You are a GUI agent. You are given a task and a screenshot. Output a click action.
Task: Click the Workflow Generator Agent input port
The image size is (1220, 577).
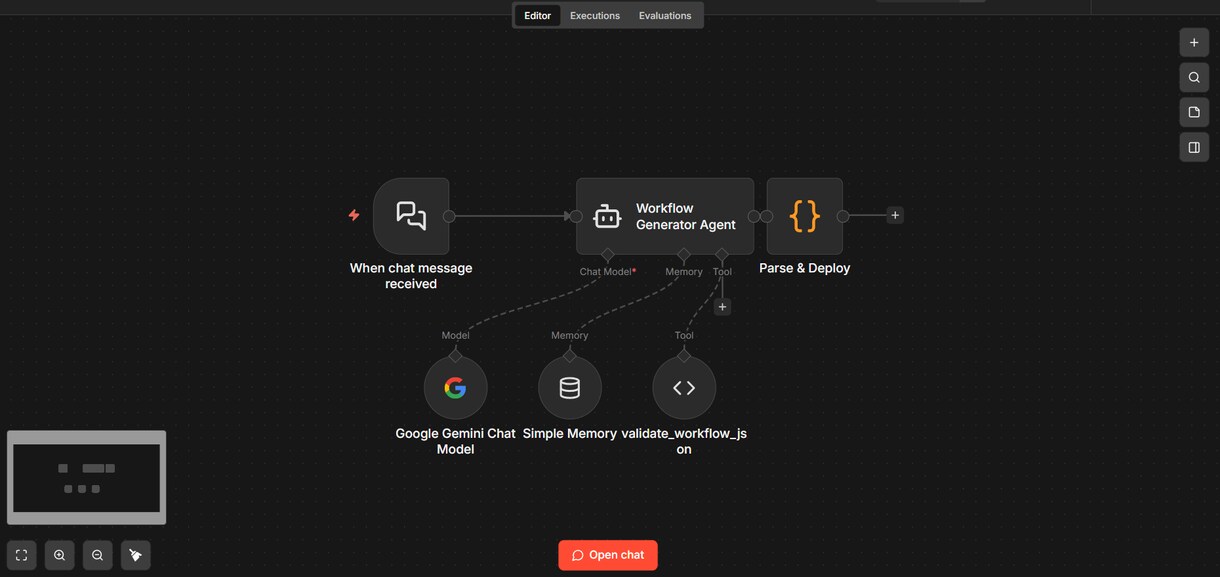click(576, 216)
